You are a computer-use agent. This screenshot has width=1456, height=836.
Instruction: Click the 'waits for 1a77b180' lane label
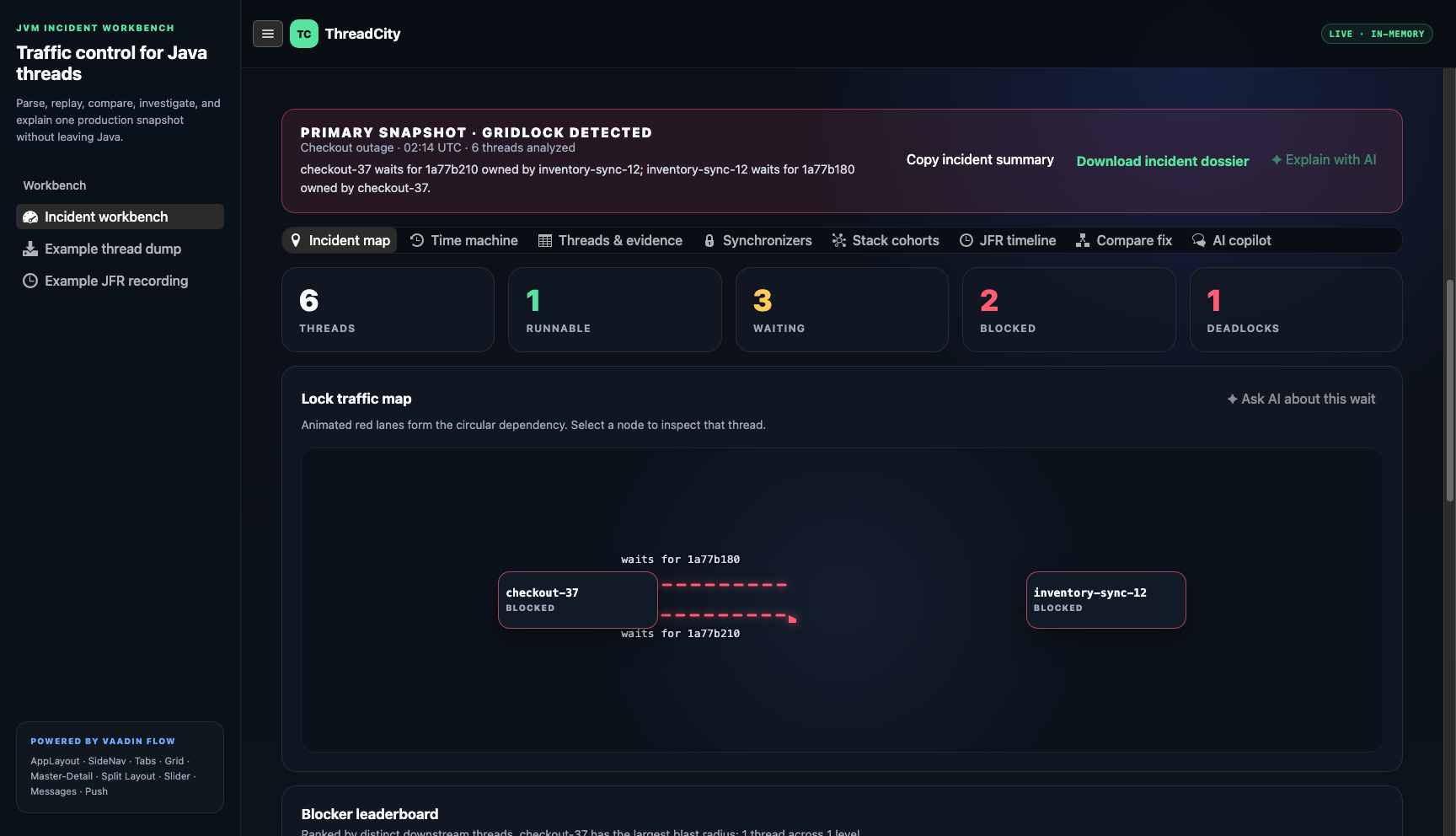(680, 560)
